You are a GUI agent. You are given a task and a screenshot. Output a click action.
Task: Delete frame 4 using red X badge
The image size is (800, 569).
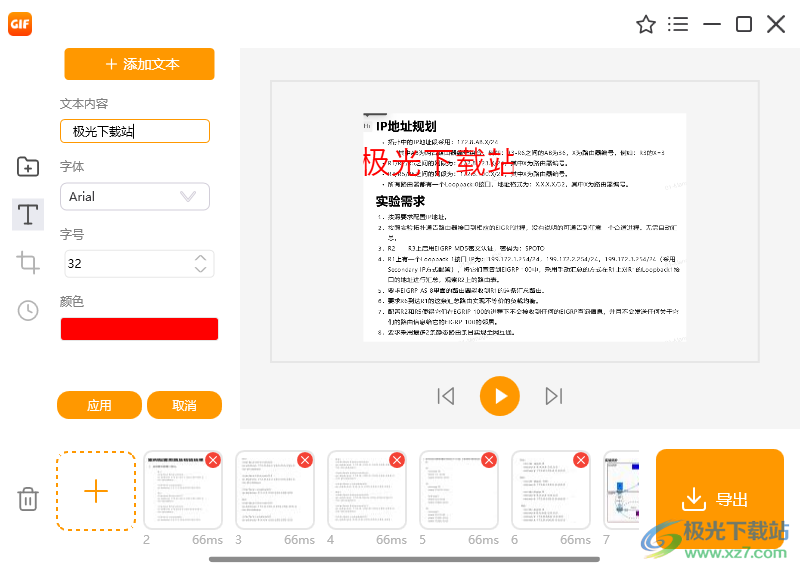click(x=397, y=460)
